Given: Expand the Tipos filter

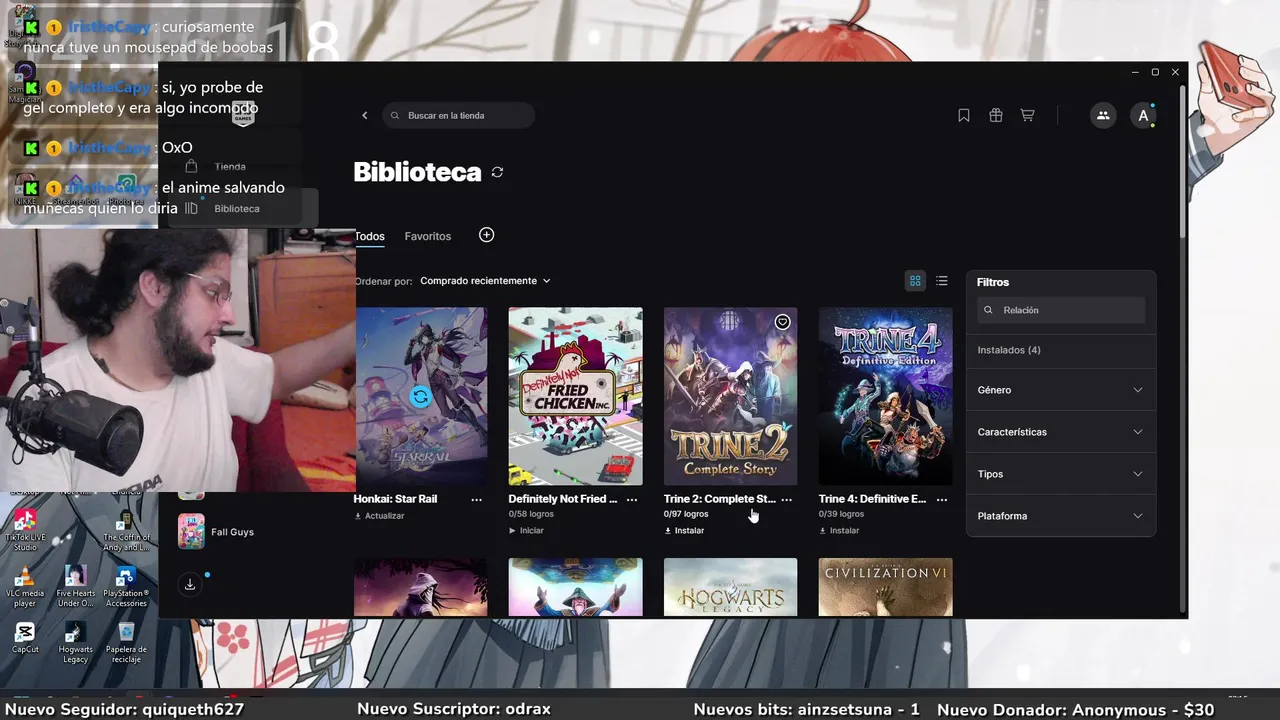Looking at the screenshot, I should (1060, 474).
